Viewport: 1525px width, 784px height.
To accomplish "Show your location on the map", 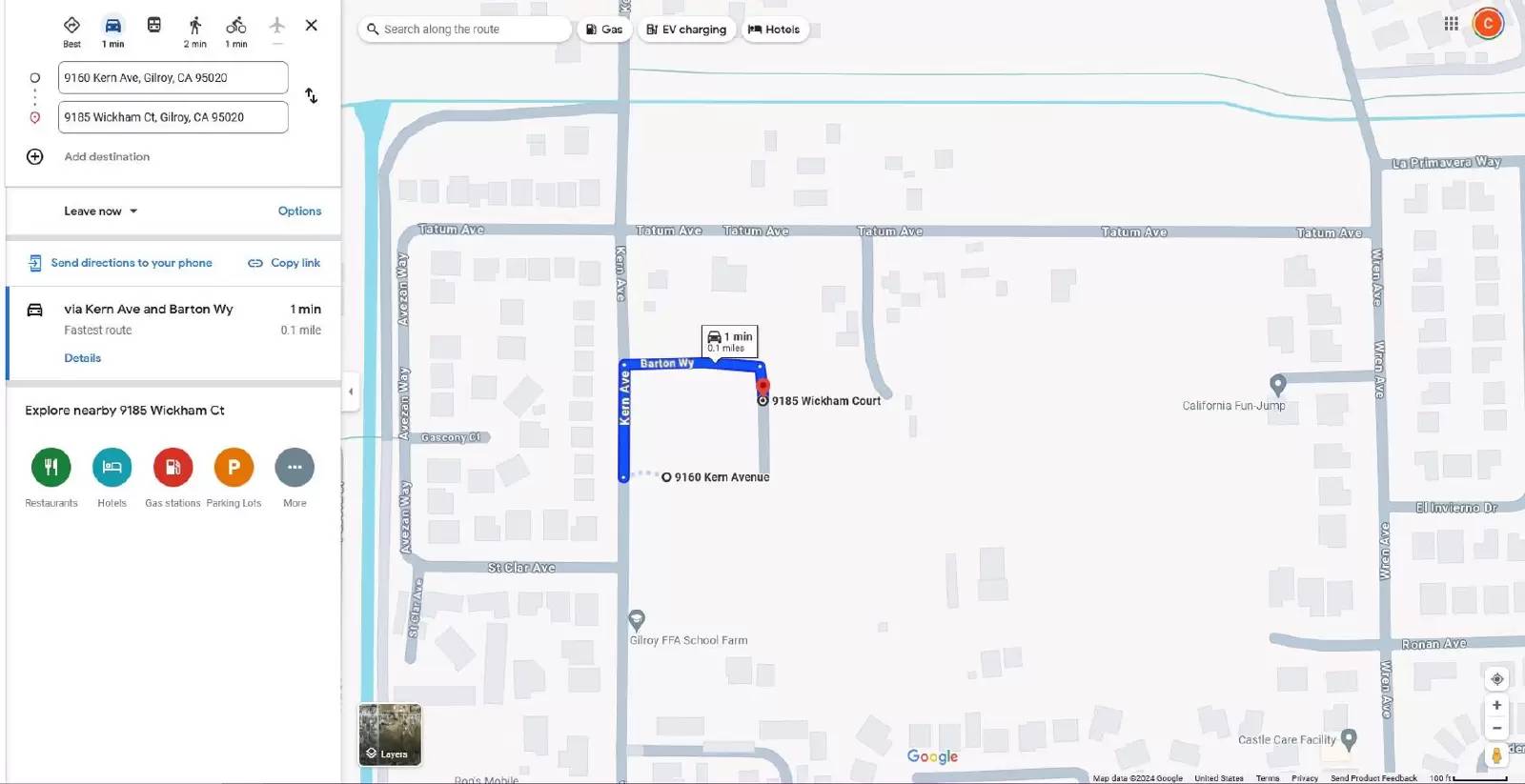I will [x=1496, y=679].
